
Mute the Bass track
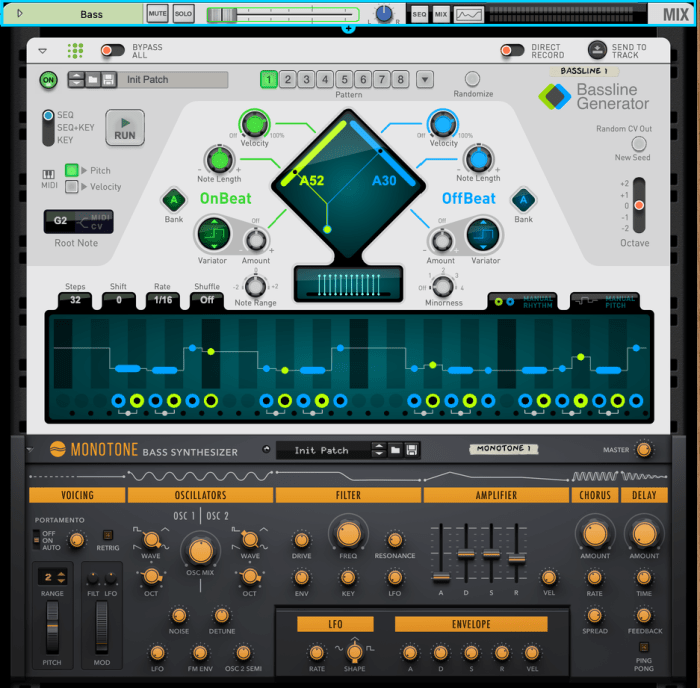(157, 14)
